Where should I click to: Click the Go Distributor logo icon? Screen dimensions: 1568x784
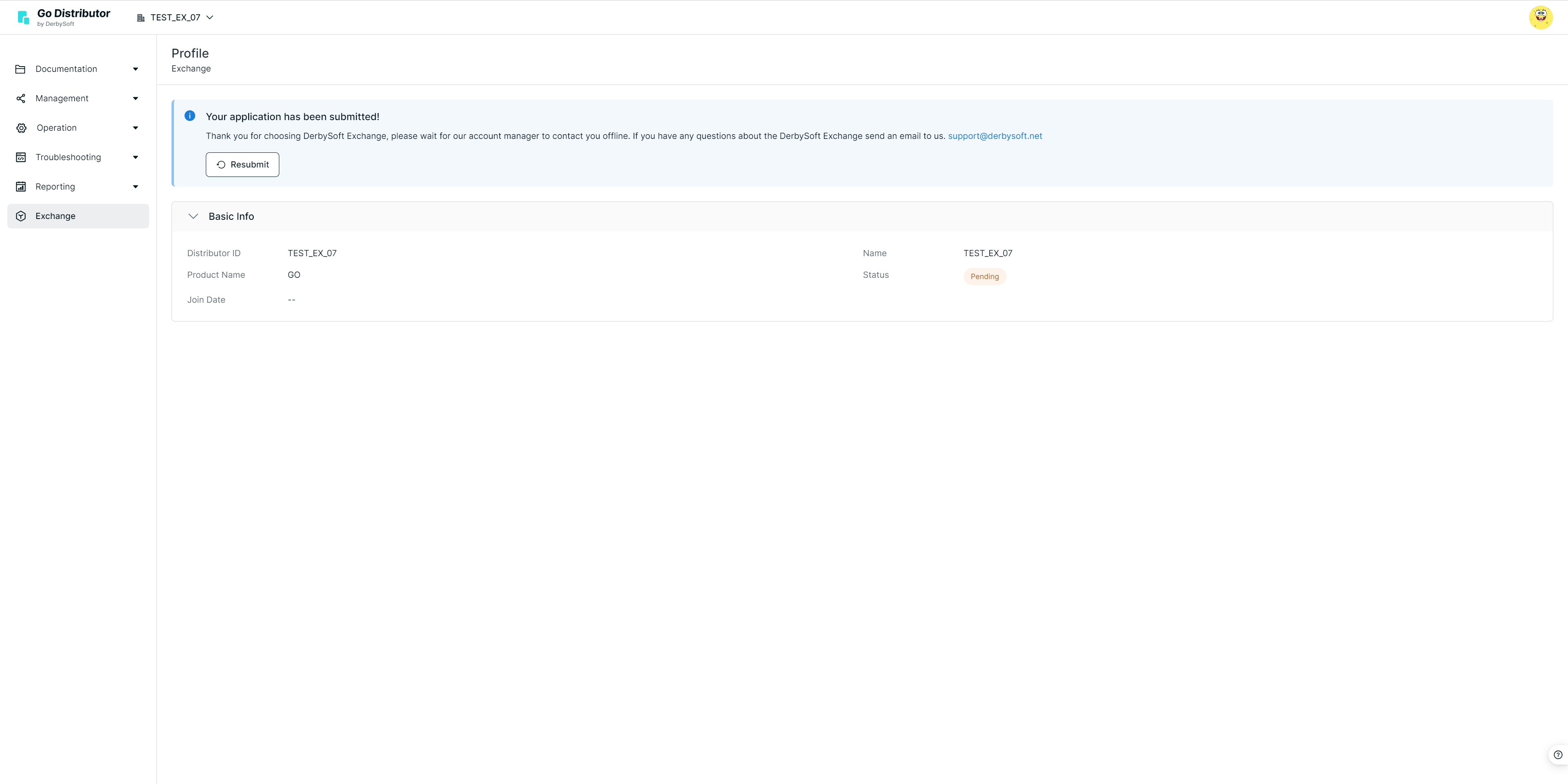pos(23,18)
